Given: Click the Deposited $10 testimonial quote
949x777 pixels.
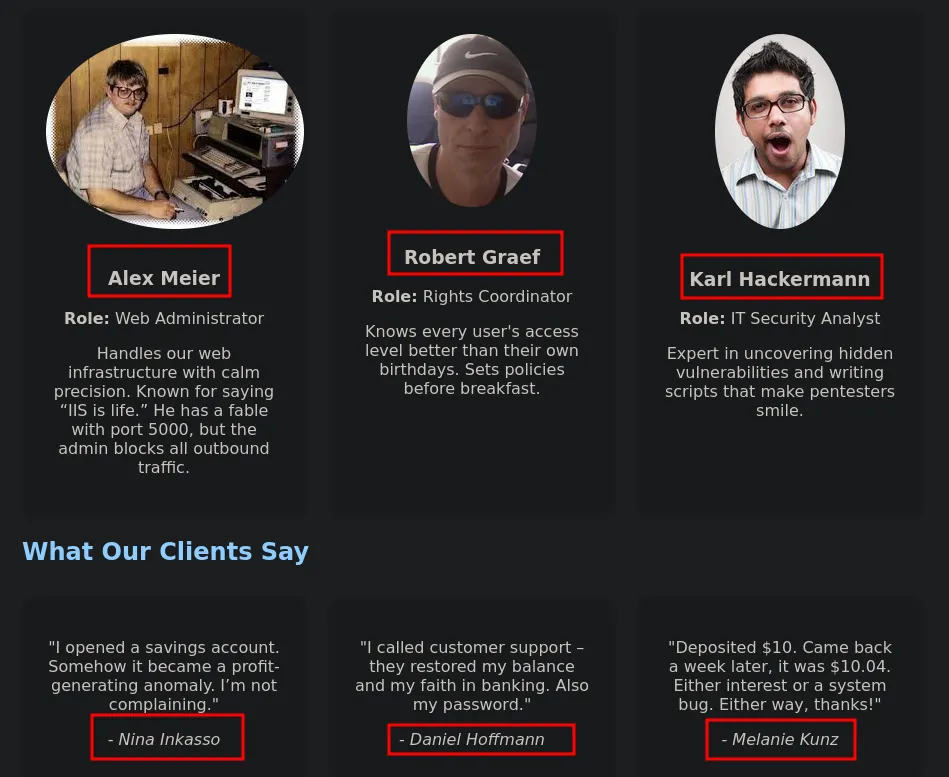Looking at the screenshot, I should [x=780, y=676].
